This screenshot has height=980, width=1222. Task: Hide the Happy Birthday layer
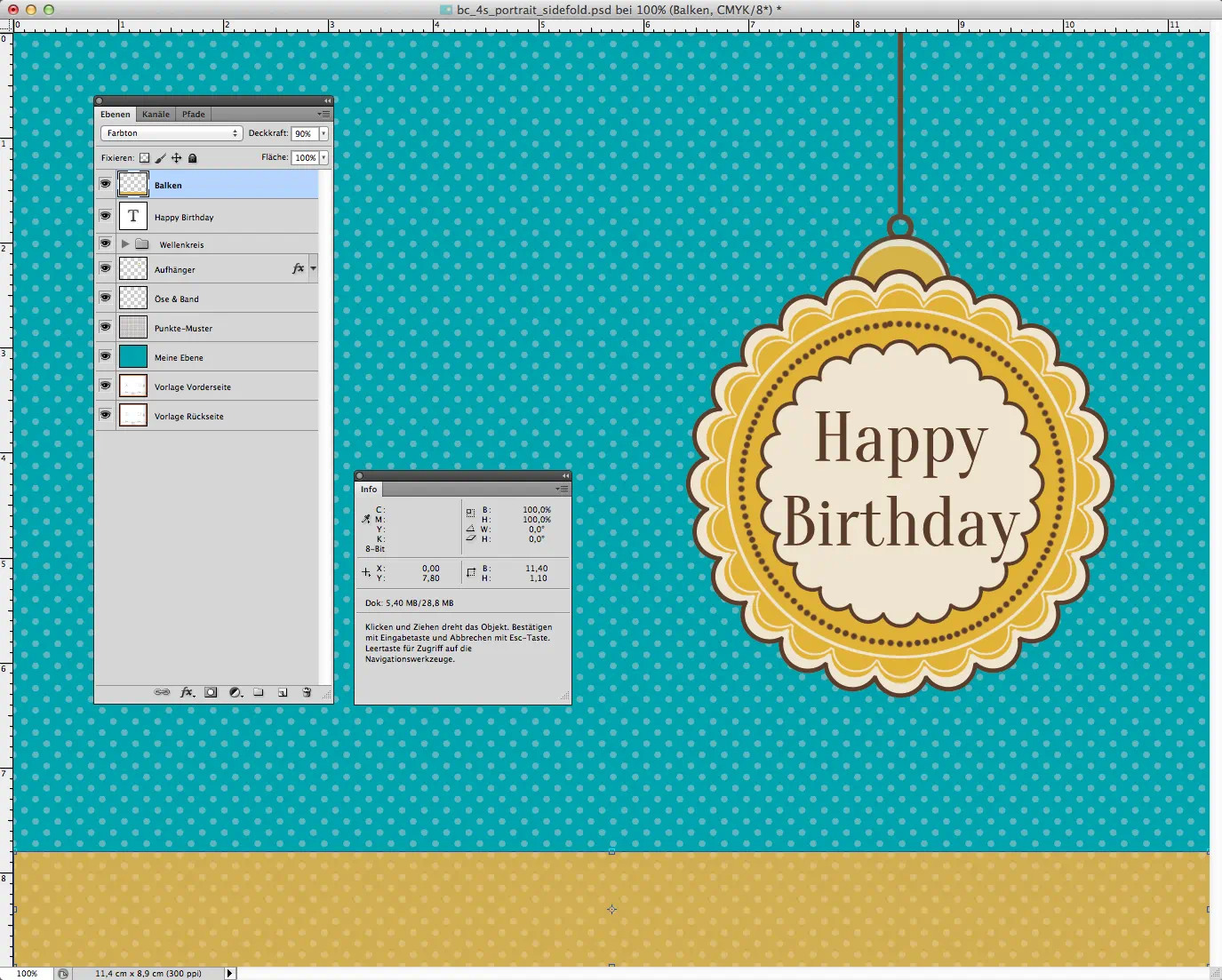click(105, 216)
